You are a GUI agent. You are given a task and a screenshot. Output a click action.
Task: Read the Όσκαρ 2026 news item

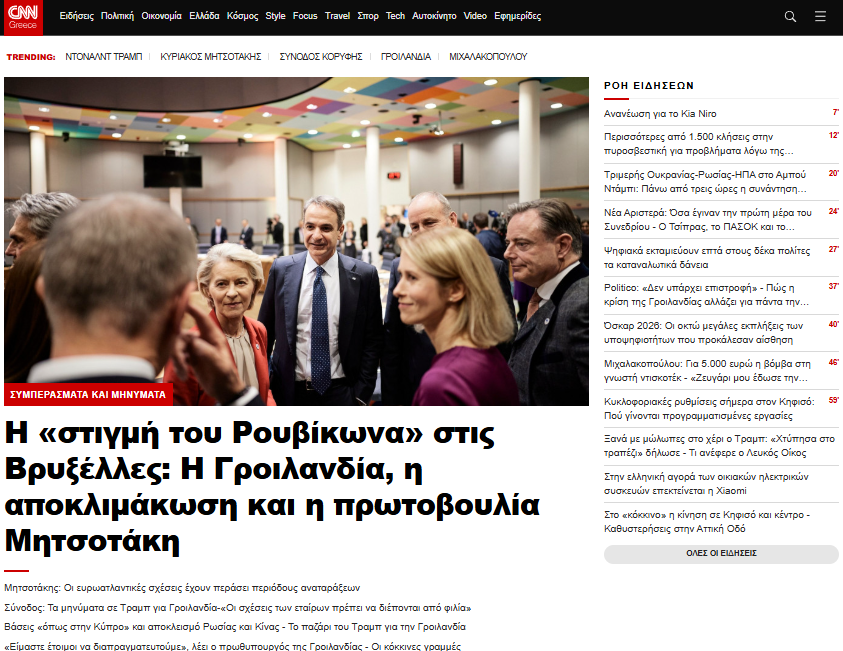(704, 332)
